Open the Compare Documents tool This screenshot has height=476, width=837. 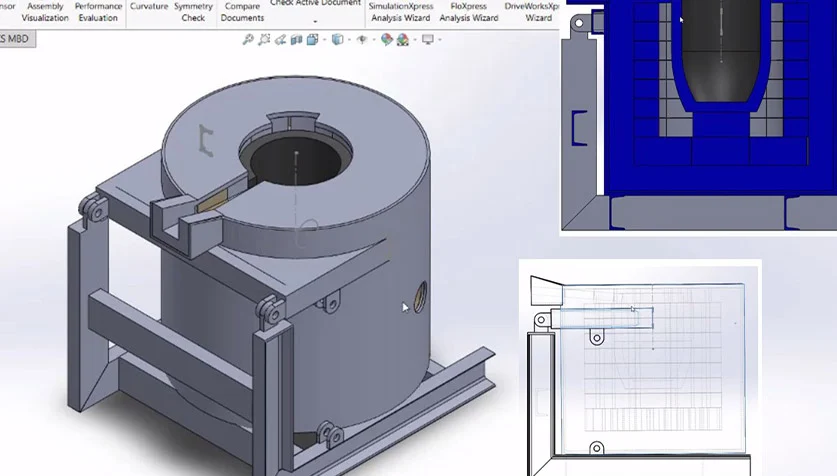242,12
